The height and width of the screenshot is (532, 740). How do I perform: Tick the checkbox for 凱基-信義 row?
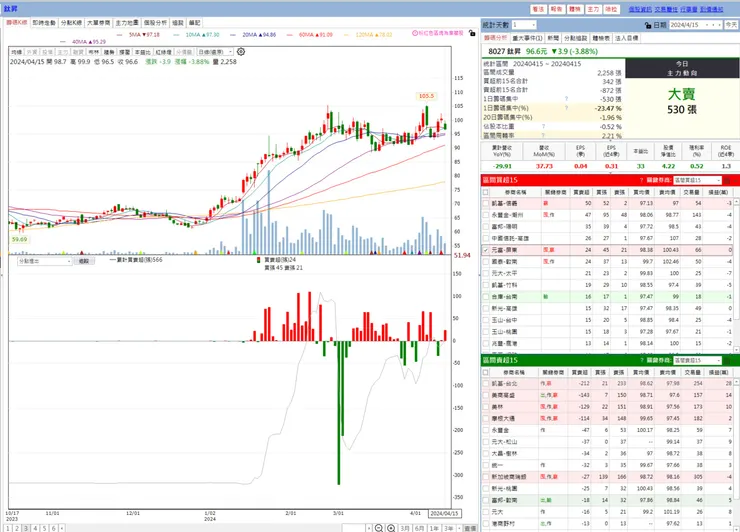(x=486, y=203)
